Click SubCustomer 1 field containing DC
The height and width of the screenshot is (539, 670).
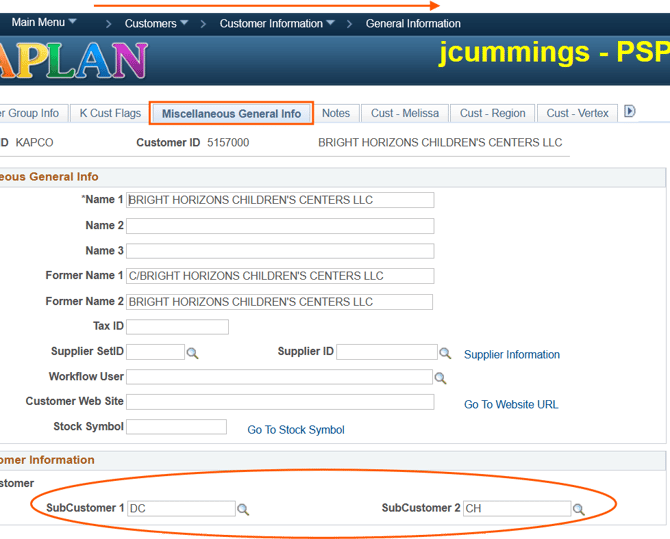click(x=181, y=508)
